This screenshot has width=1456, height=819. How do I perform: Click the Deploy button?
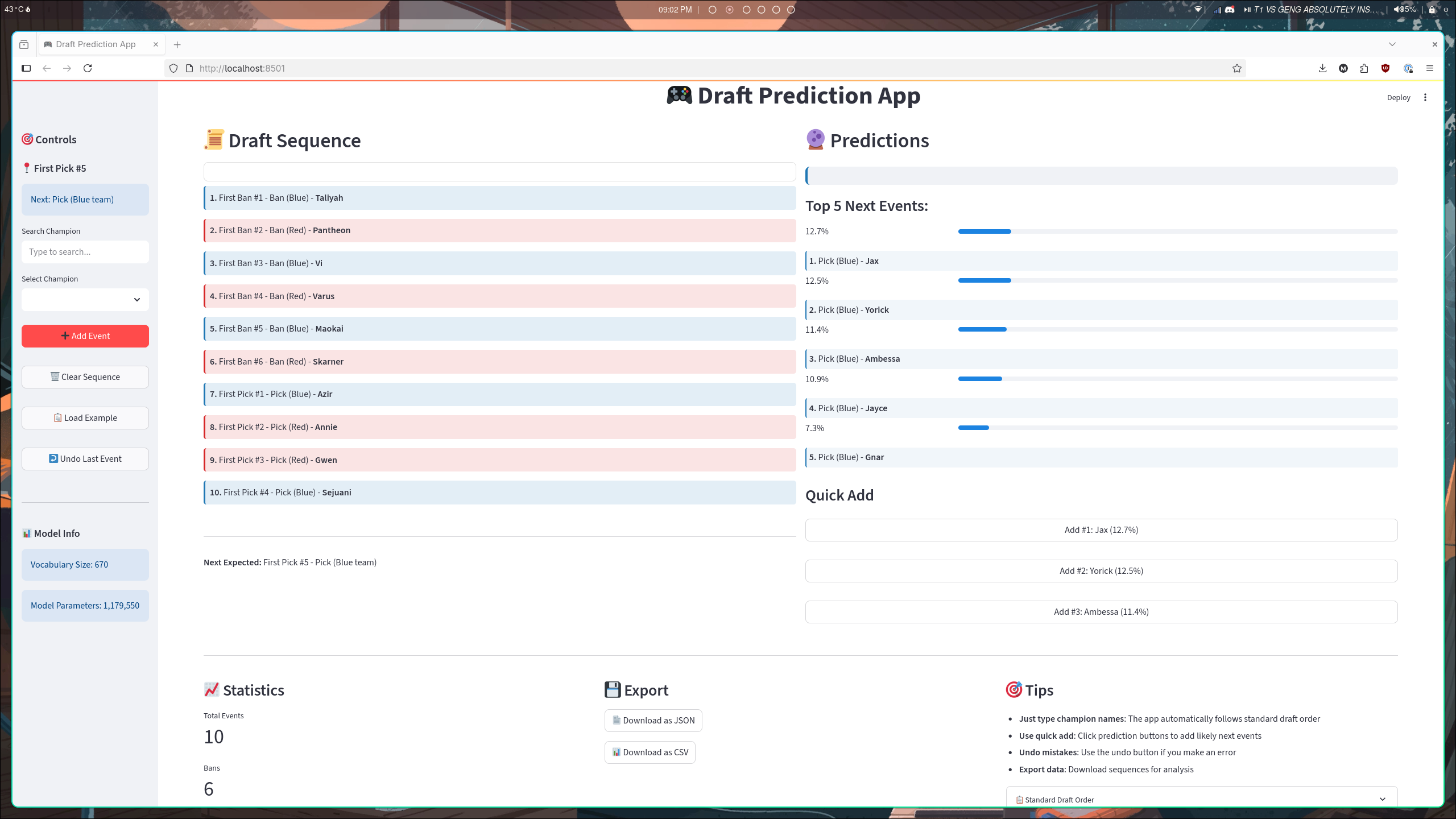[1399, 97]
